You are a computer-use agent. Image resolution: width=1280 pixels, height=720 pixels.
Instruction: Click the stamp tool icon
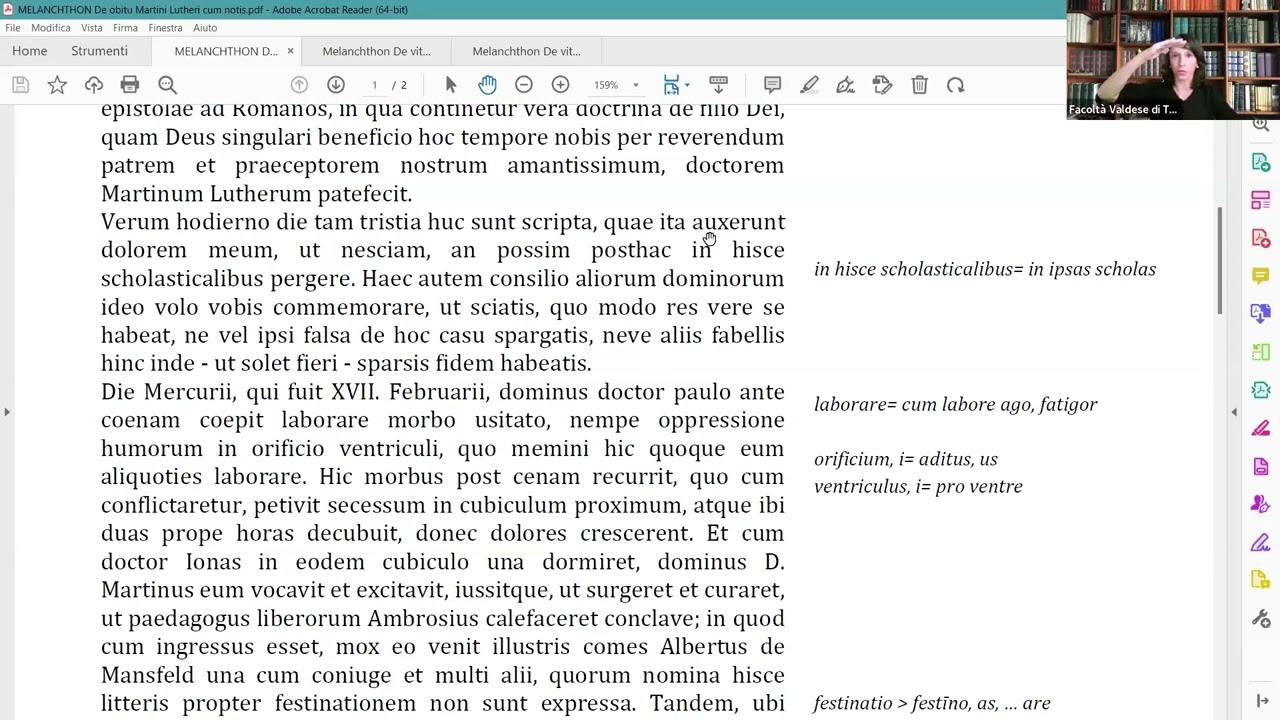(x=882, y=85)
